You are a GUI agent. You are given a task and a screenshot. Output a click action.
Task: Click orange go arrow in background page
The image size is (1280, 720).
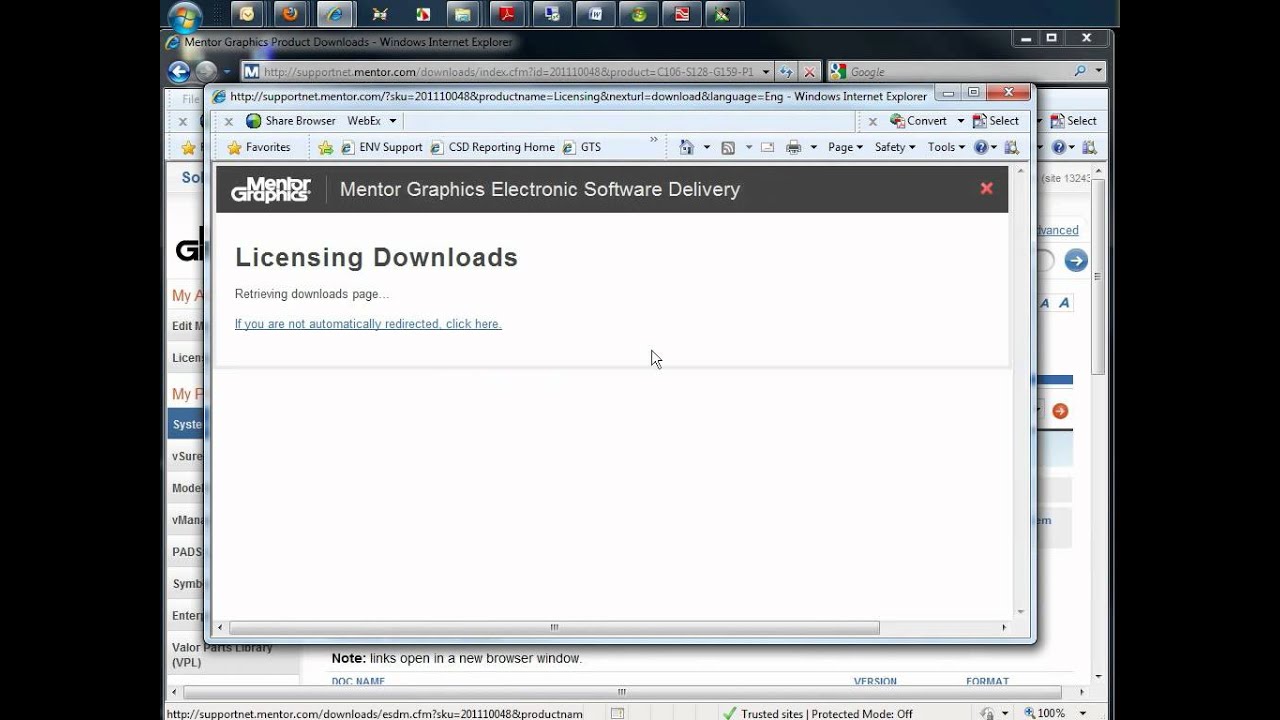1060,411
